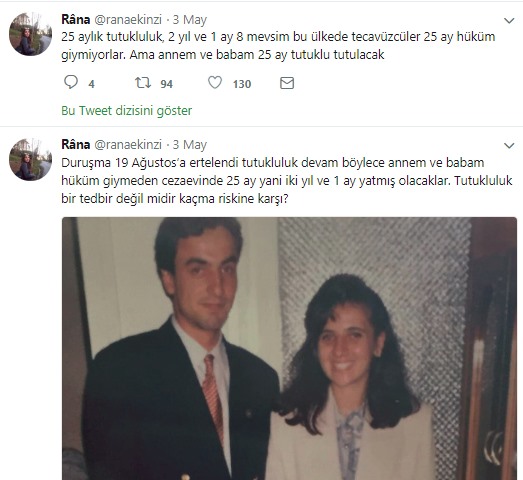
Task: Retweet the first tweet about 25 aylık tutukluluk
Action: click(x=143, y=82)
